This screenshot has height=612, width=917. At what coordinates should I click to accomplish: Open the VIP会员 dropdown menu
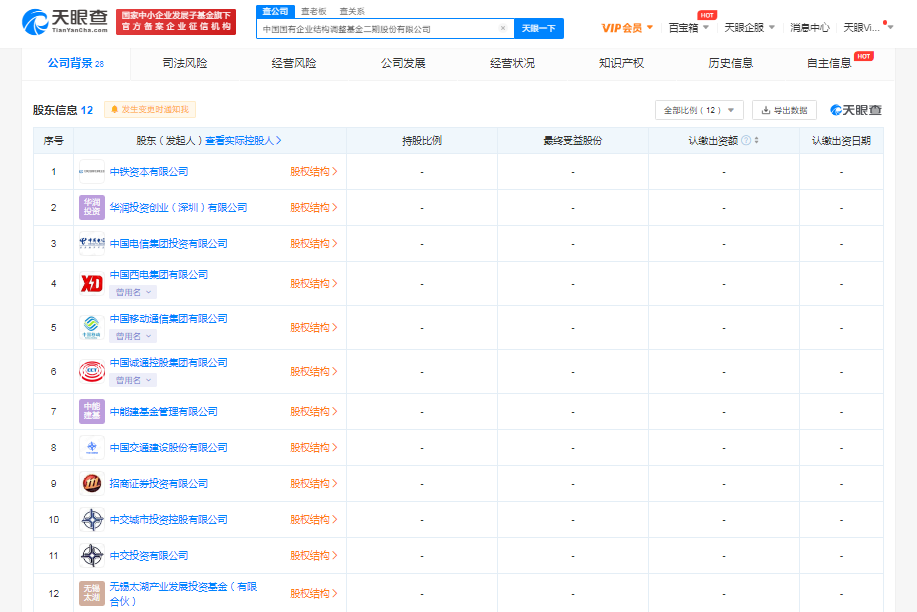pos(627,27)
